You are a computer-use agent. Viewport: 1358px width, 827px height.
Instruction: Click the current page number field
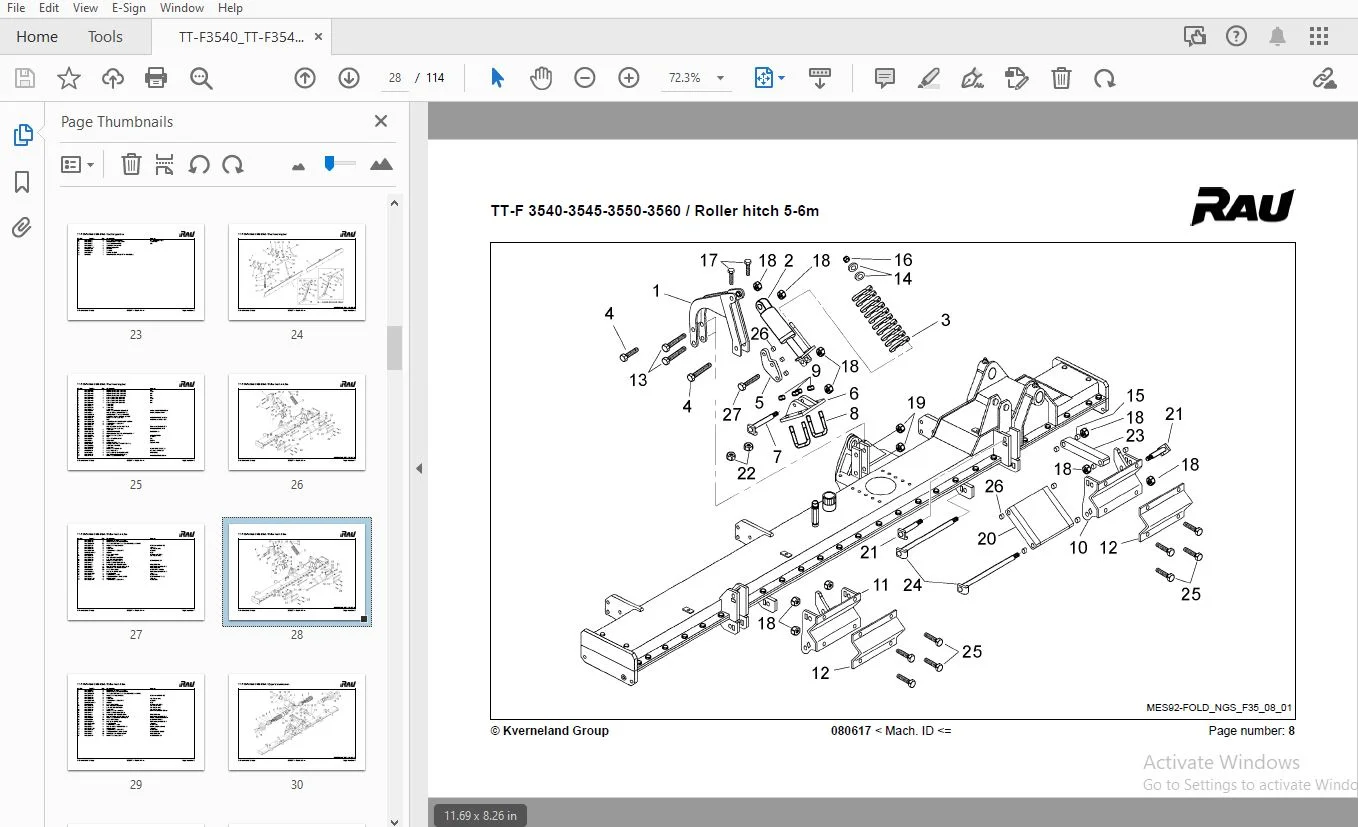[x=394, y=78]
